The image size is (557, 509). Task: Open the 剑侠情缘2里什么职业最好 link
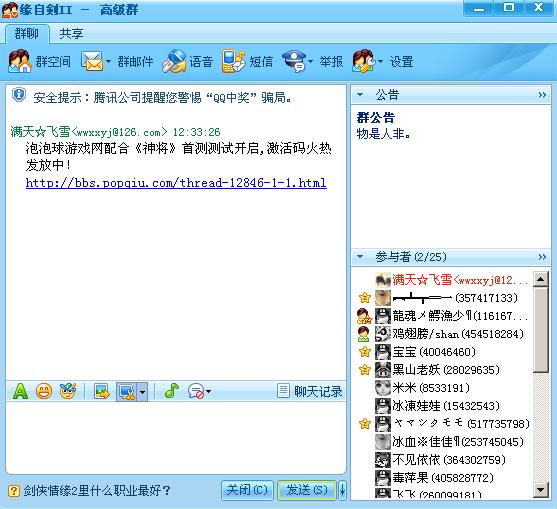[97, 491]
